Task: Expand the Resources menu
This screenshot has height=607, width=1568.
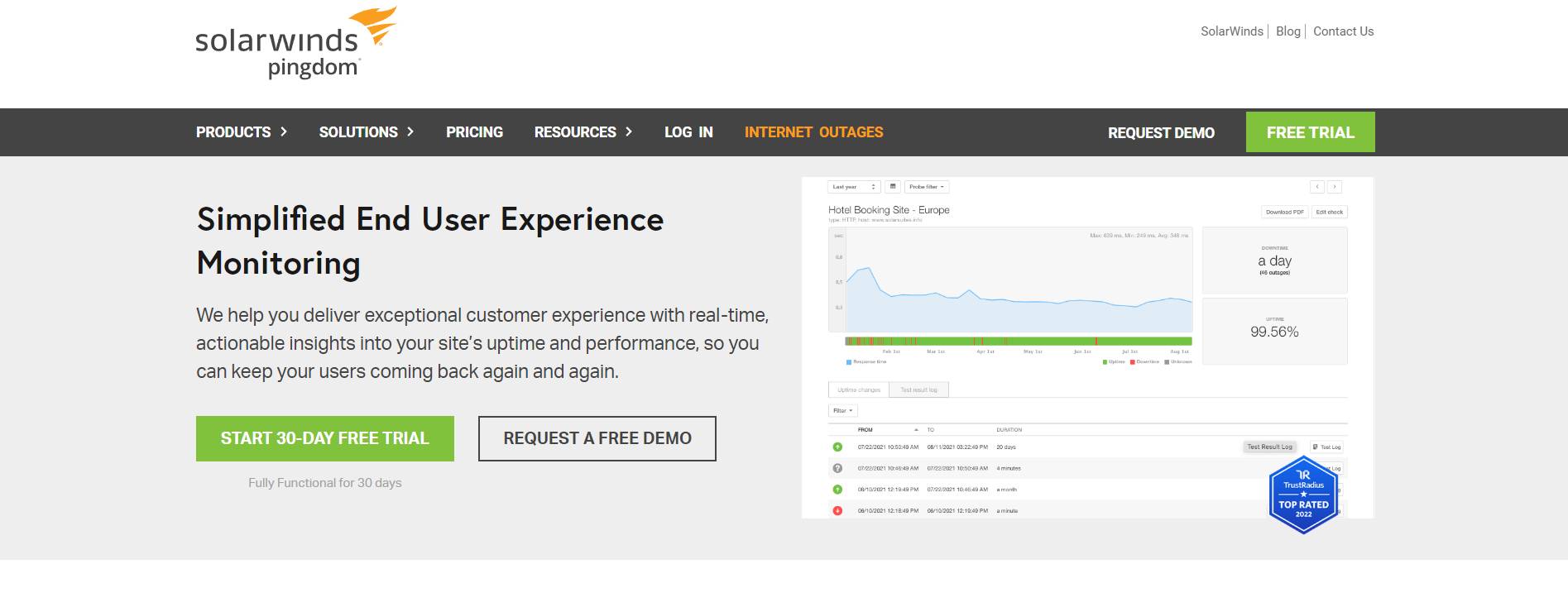Action: pos(583,132)
